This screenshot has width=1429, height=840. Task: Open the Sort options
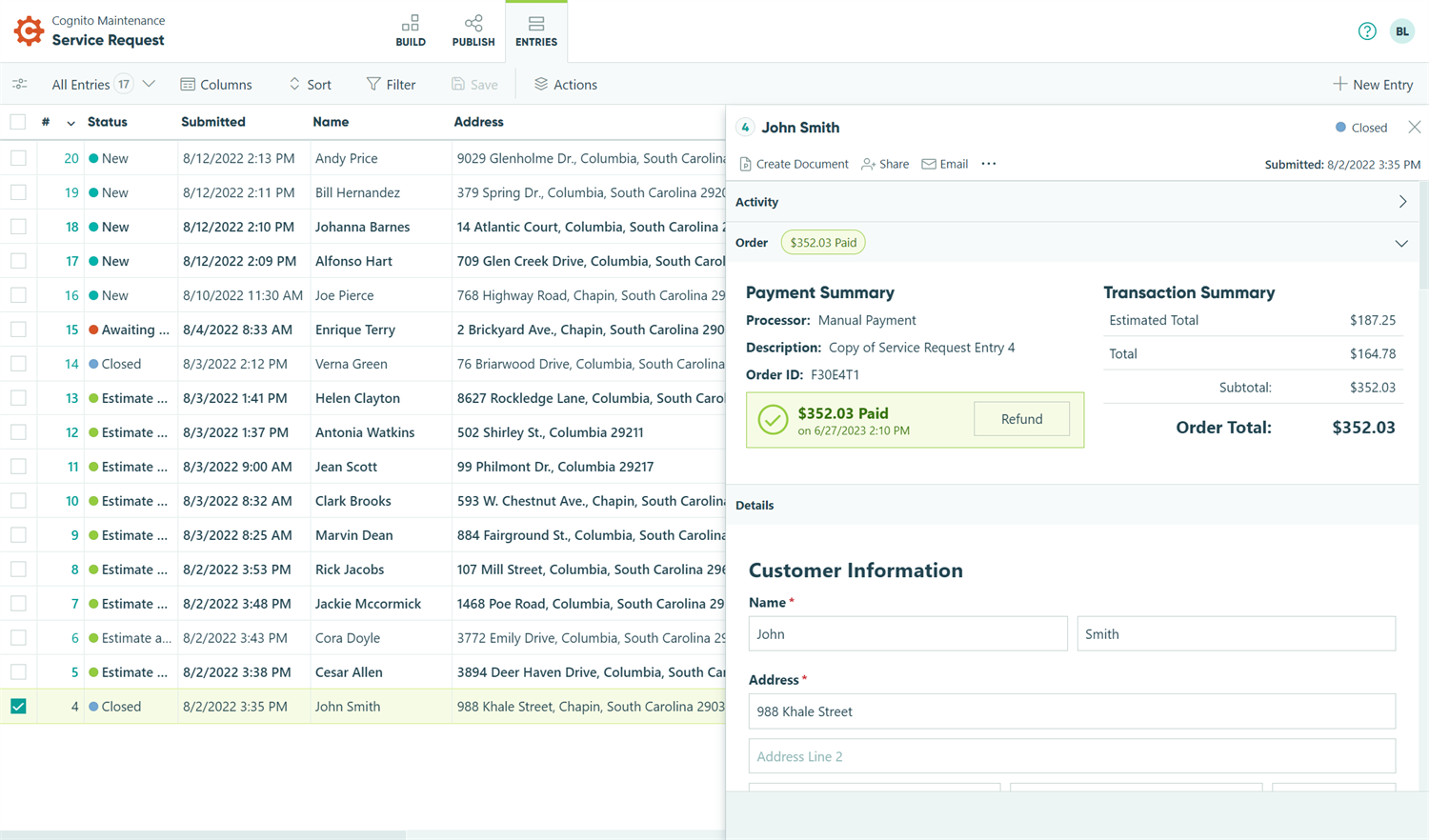click(311, 85)
